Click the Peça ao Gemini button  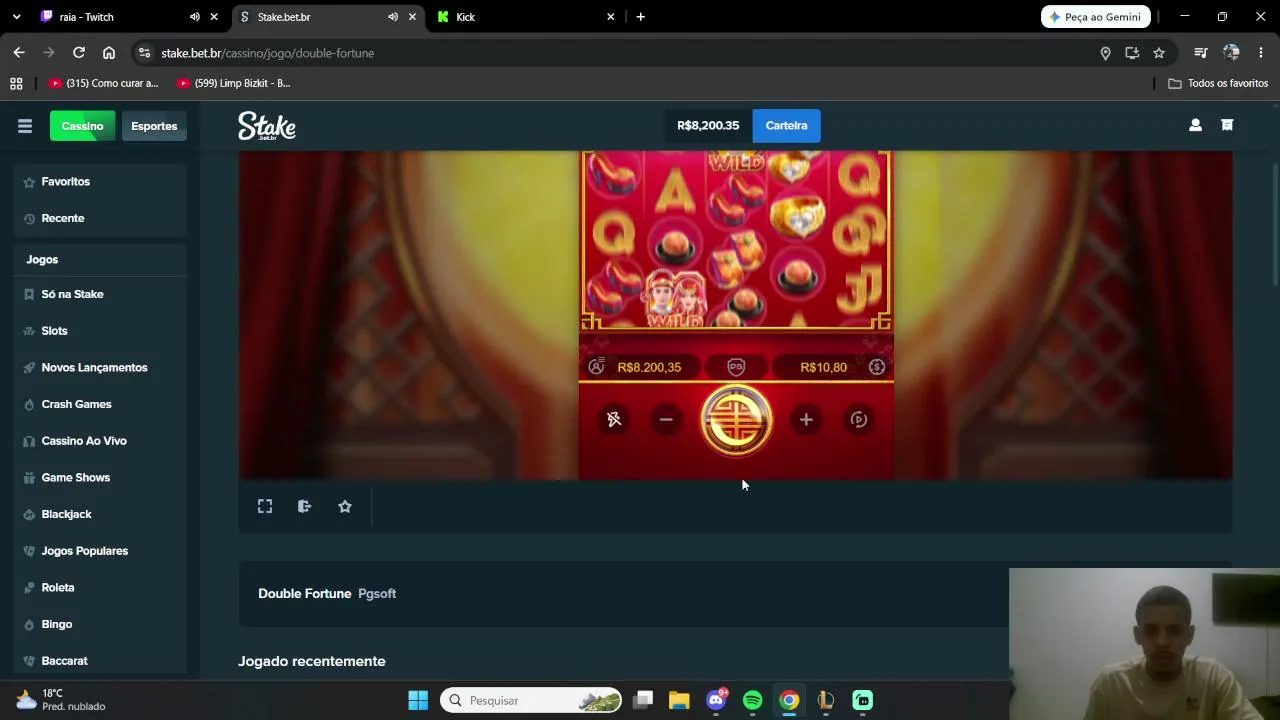pos(1096,17)
